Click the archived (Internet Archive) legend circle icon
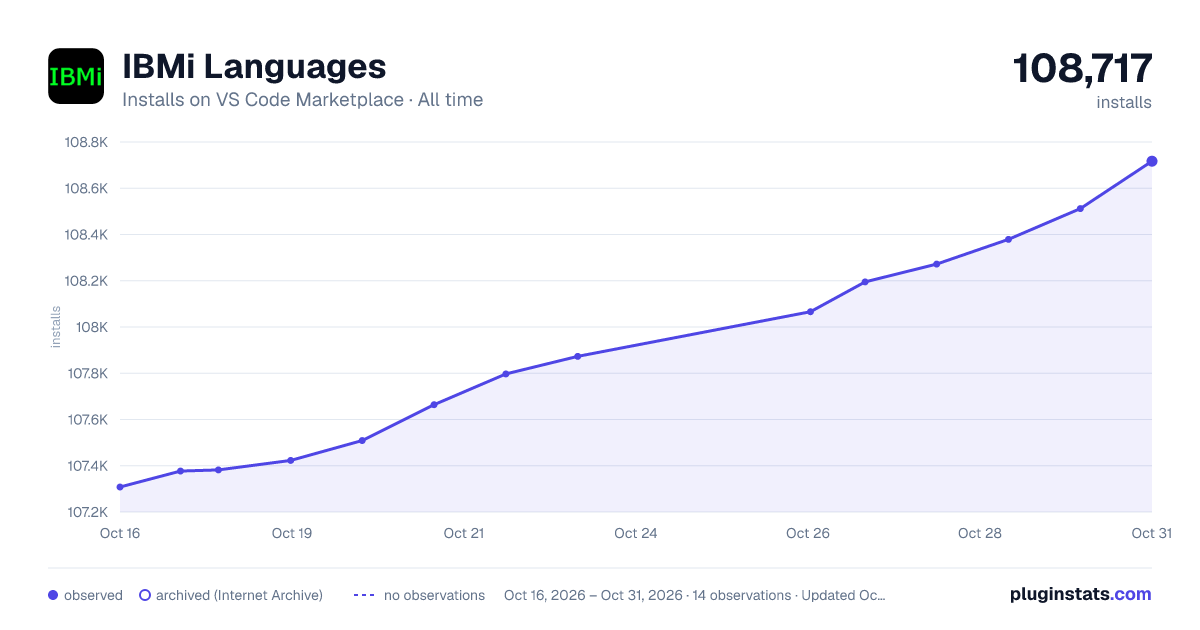Viewport: 1200px width, 630px height. pyautogui.click(x=145, y=595)
